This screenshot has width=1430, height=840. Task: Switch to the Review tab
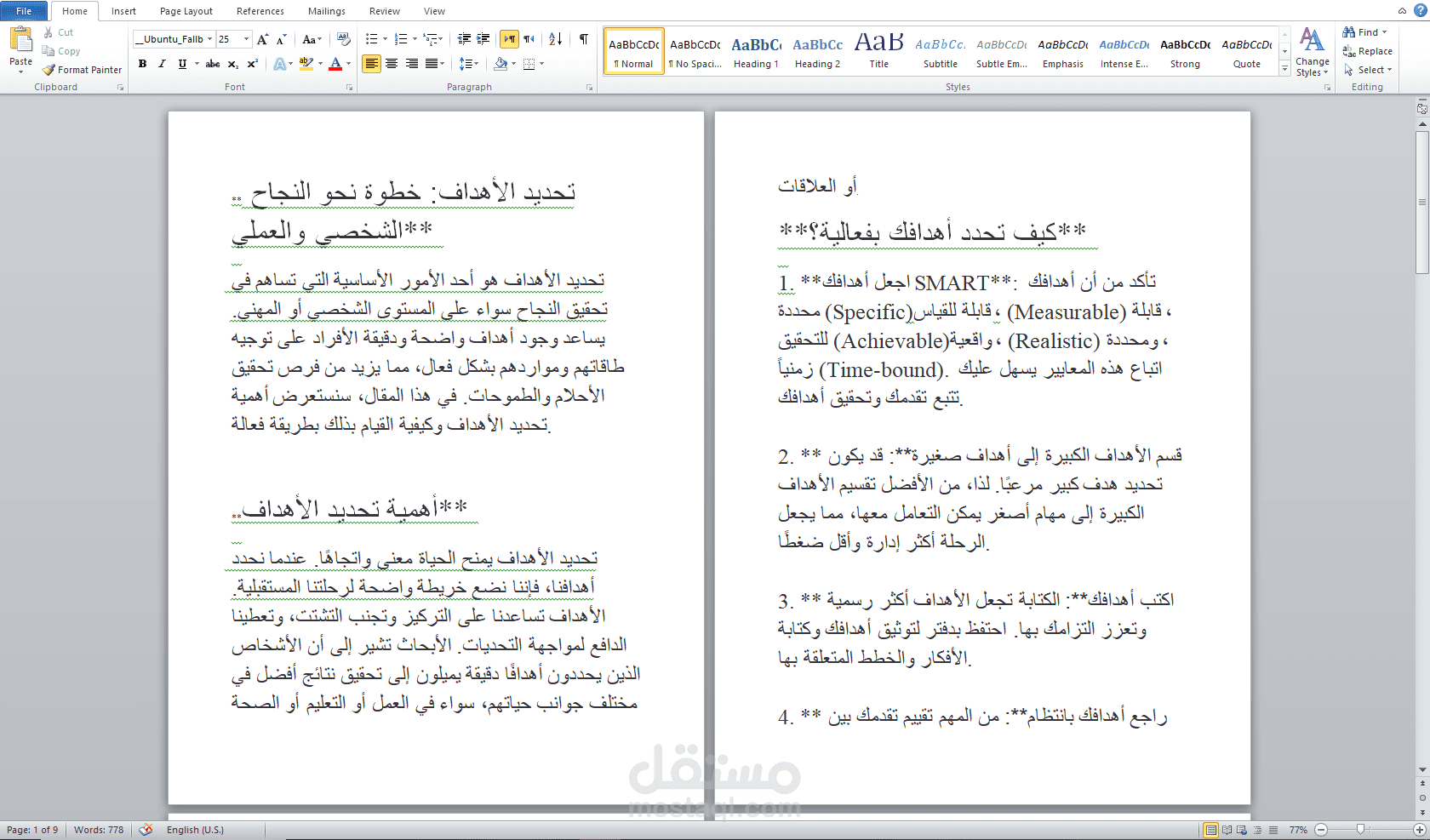click(x=385, y=11)
